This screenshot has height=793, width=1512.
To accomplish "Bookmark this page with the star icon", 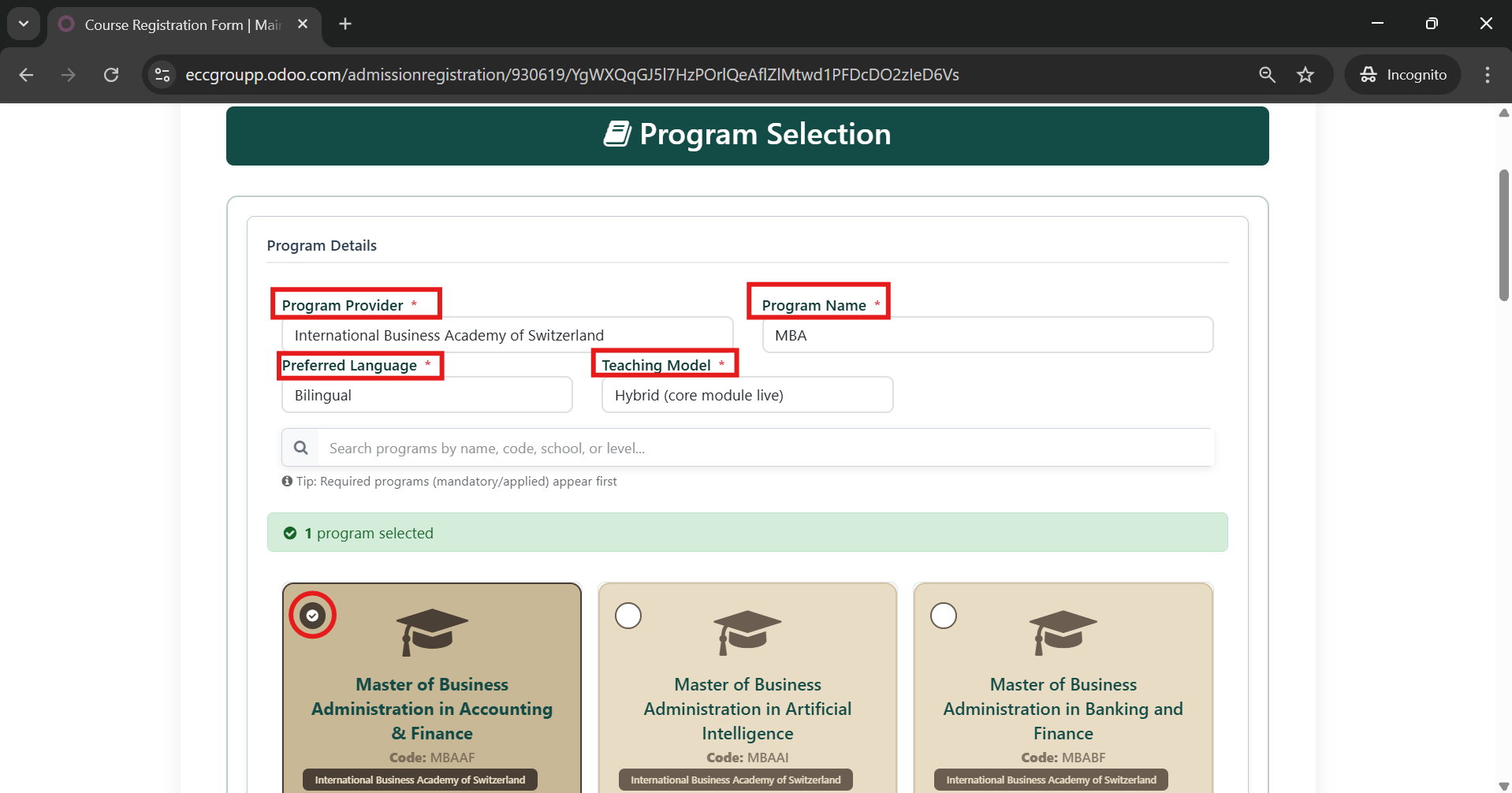I will click(x=1305, y=75).
